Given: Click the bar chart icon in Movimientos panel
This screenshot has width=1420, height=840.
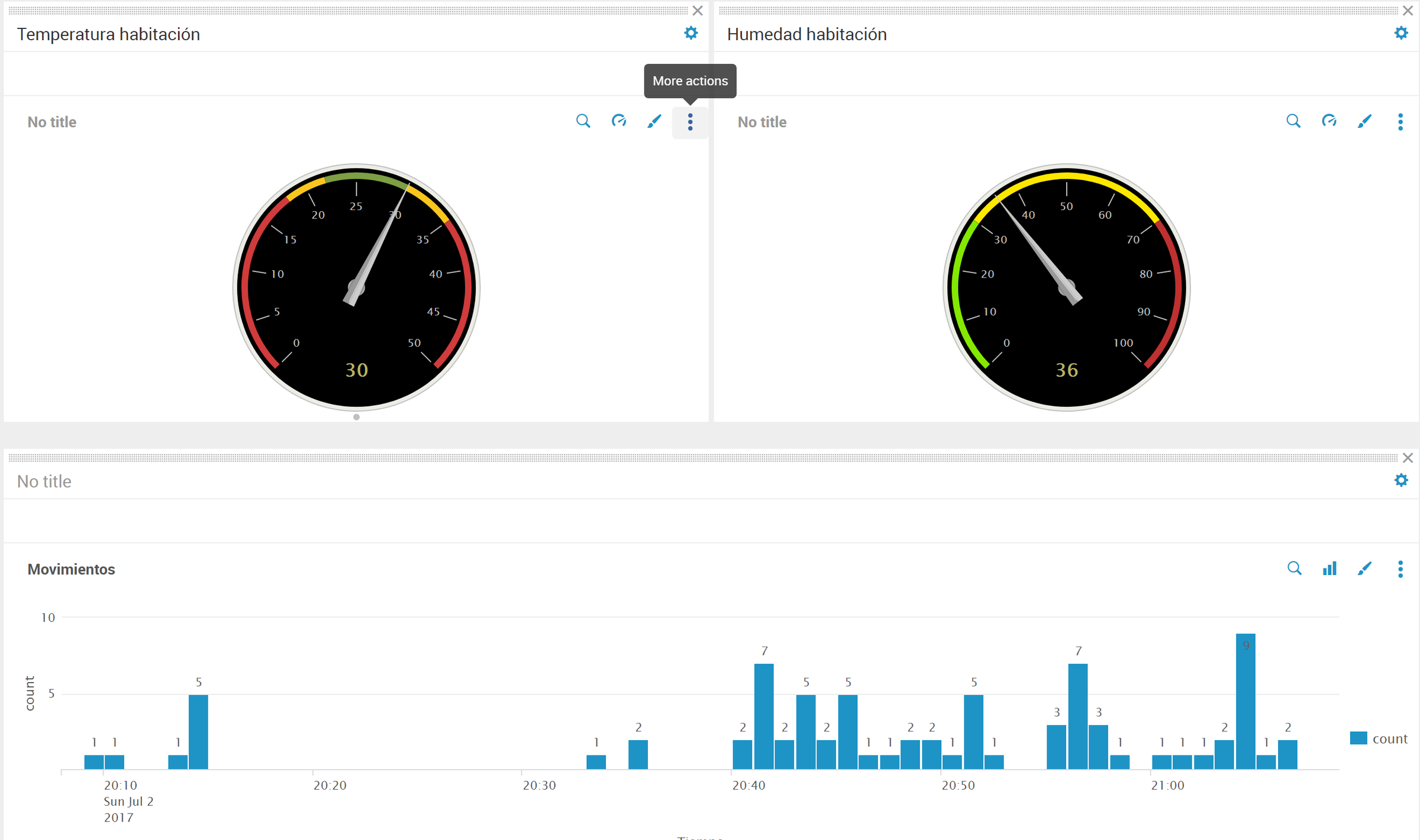Looking at the screenshot, I should coord(1329,568).
